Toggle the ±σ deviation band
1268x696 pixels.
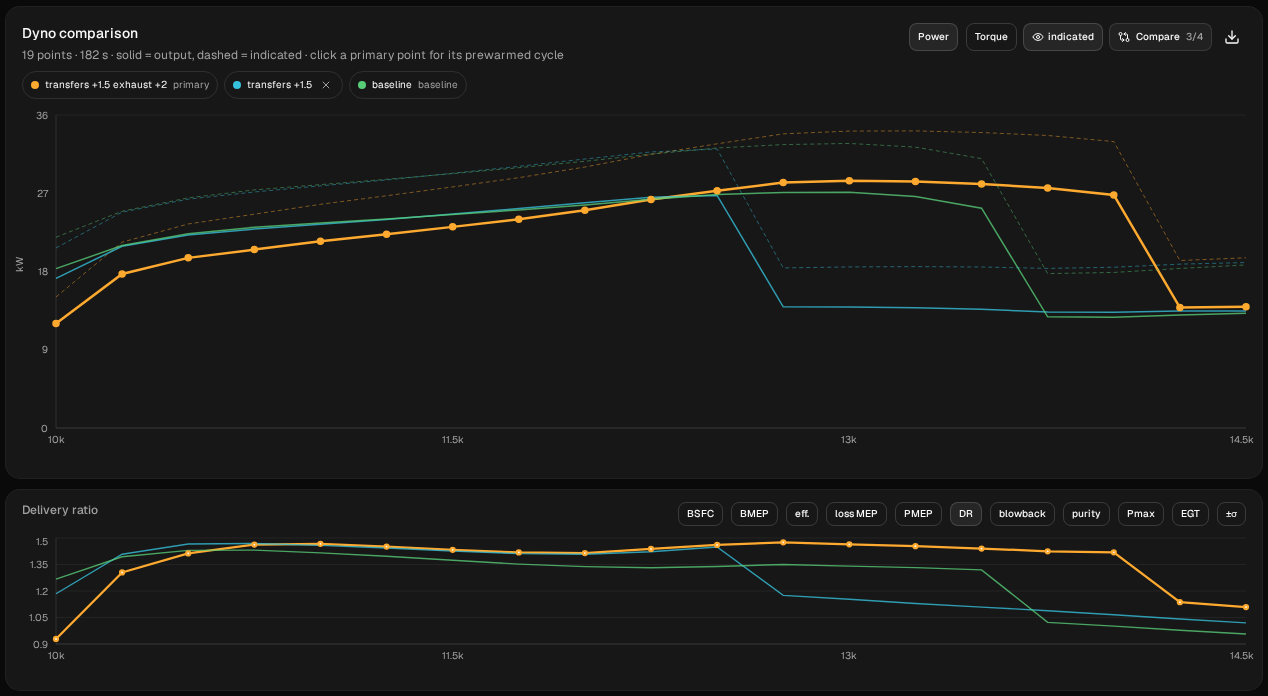[1232, 514]
